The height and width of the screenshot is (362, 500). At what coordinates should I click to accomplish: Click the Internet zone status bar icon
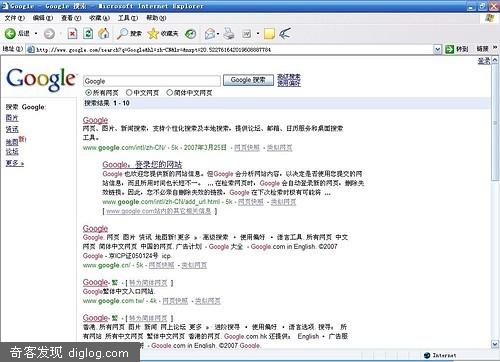point(427,355)
